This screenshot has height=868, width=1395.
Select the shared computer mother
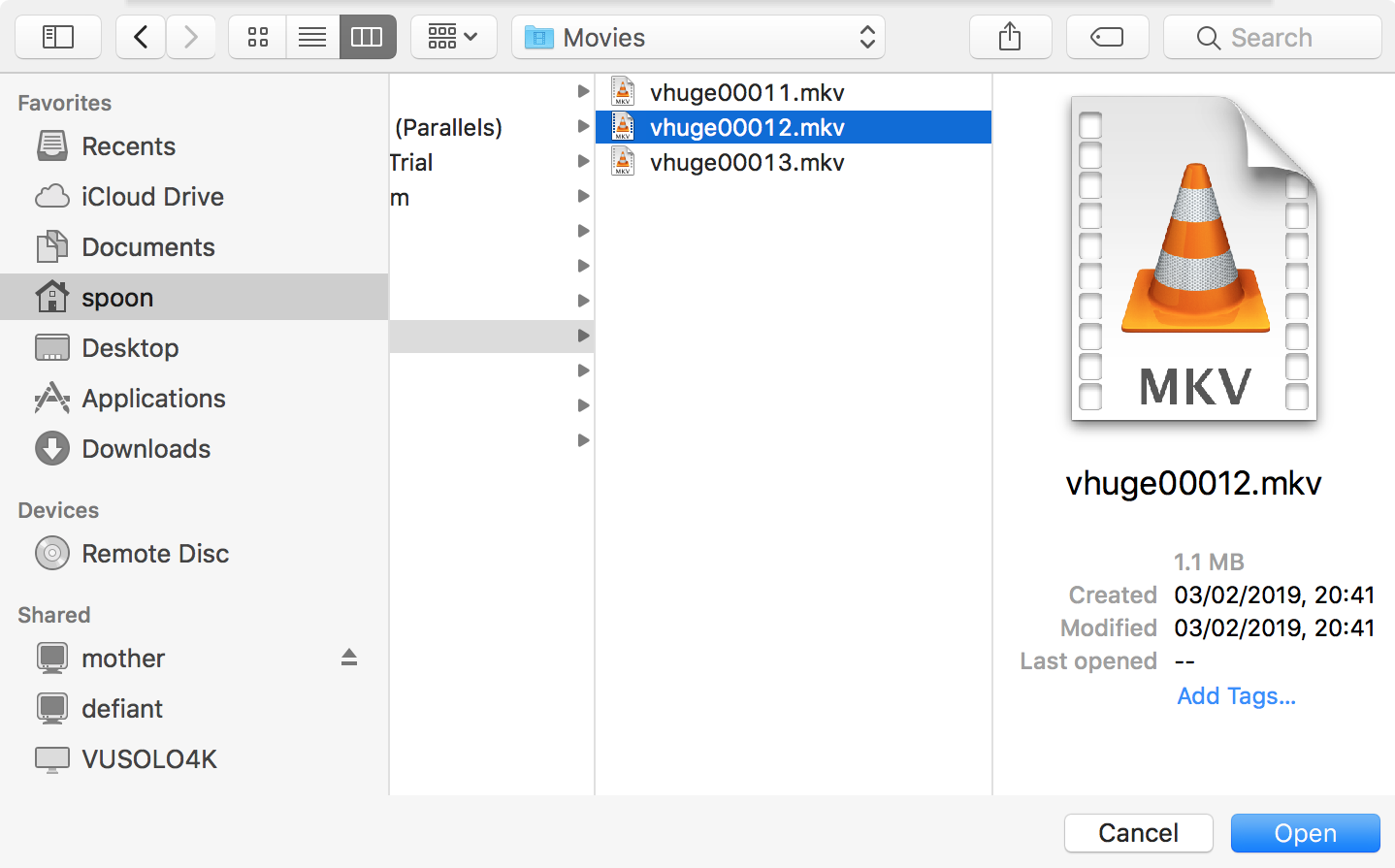point(194,659)
